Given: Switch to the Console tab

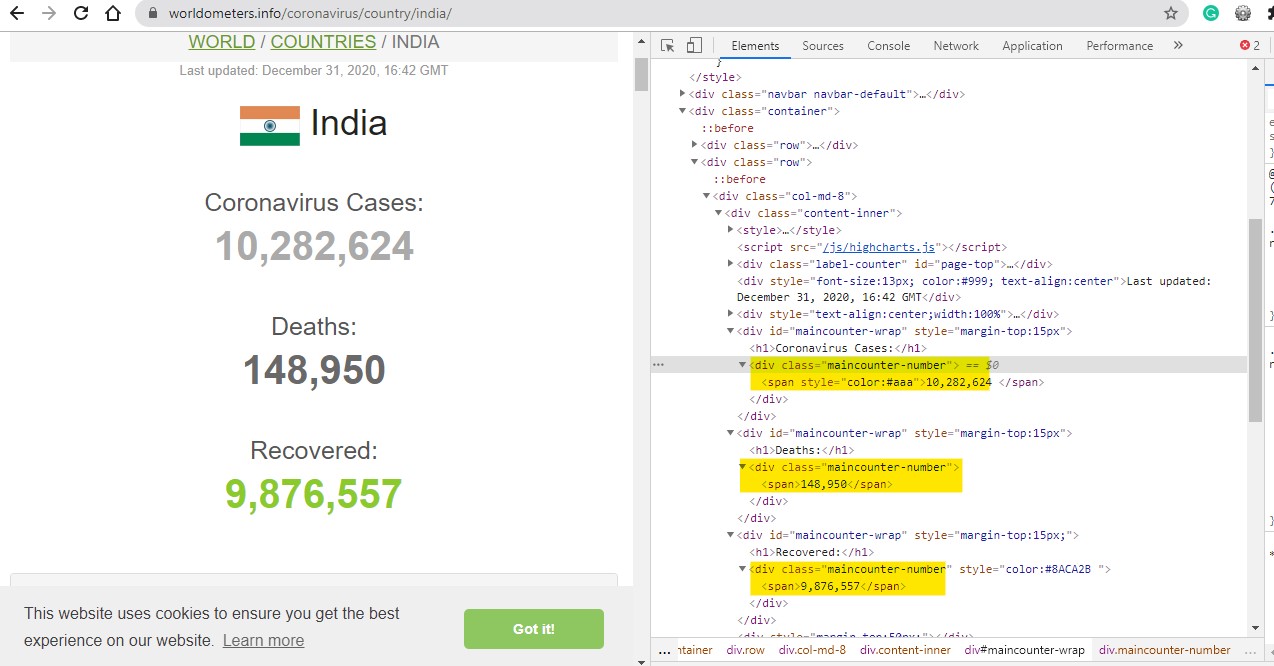Looking at the screenshot, I should pos(888,46).
